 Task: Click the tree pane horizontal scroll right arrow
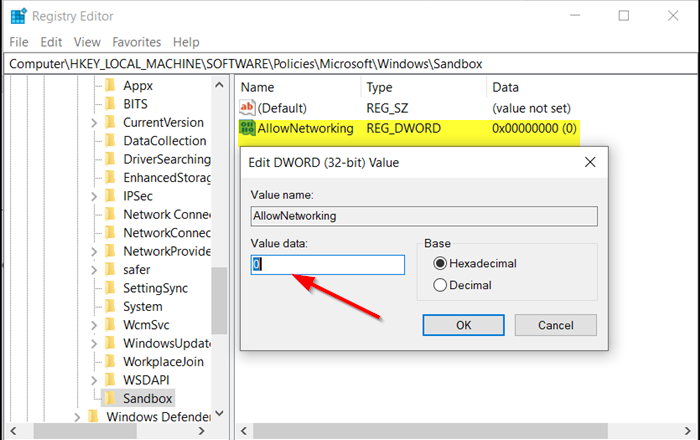(x=201, y=431)
